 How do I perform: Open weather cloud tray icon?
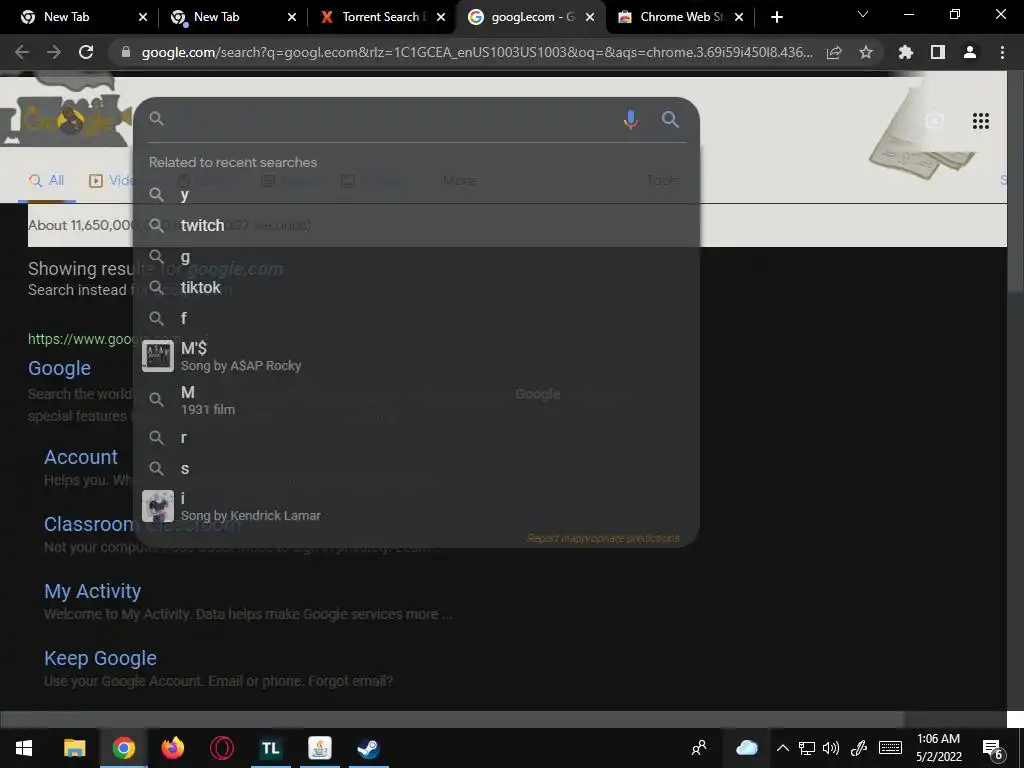(x=746, y=748)
